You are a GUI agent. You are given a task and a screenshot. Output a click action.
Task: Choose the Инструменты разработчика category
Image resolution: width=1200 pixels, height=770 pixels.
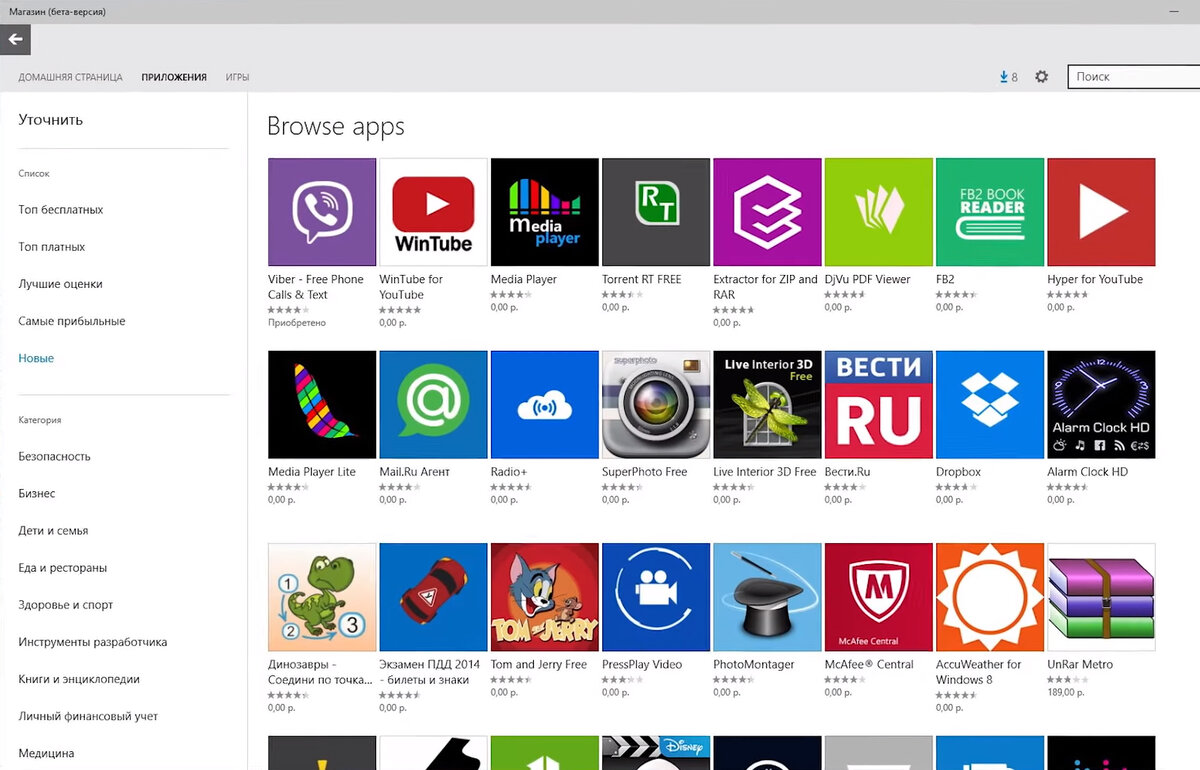coord(93,642)
